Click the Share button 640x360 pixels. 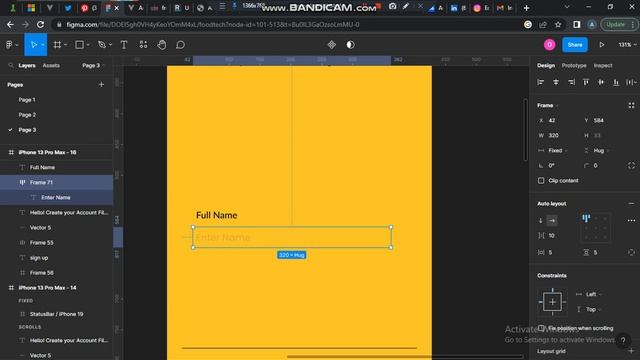575,45
